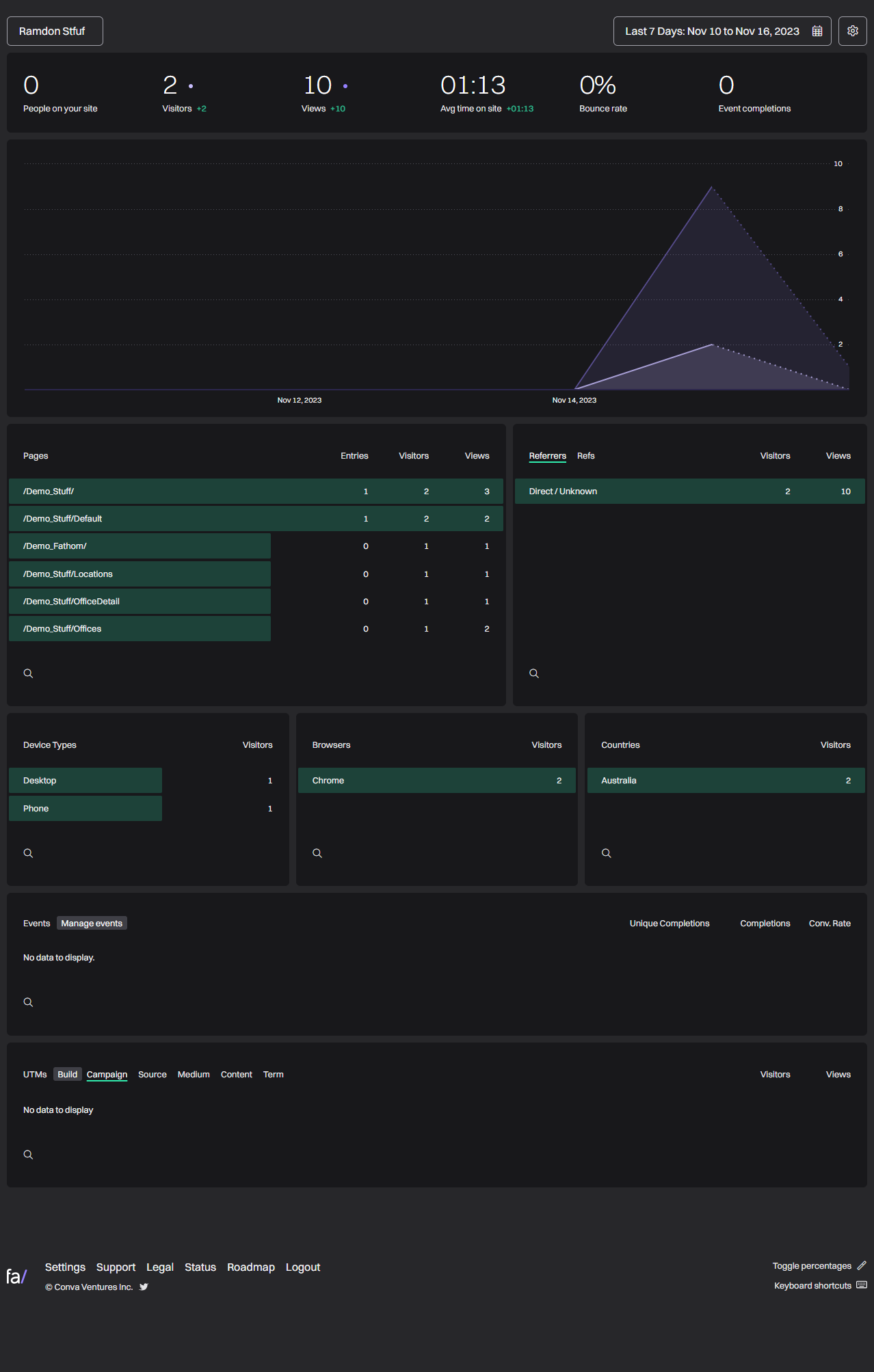
Task: Click the Bounce rate stat
Action: pos(602,94)
